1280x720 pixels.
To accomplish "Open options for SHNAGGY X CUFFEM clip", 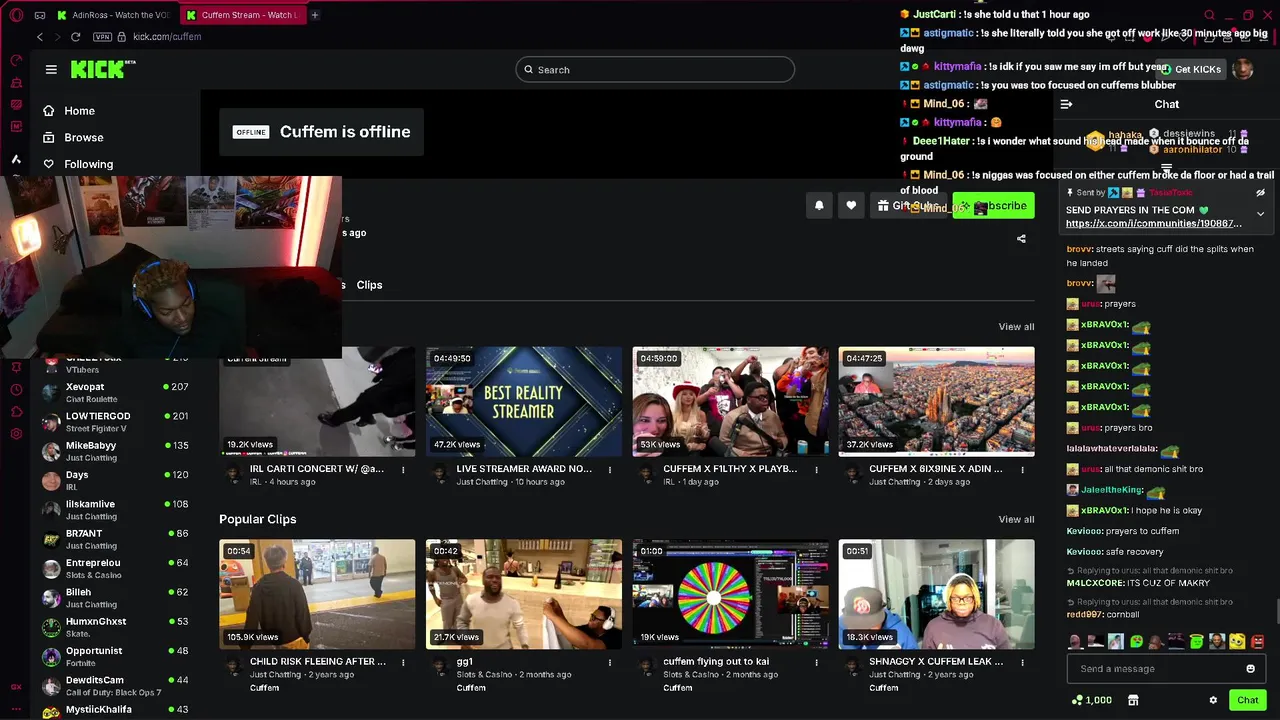I will [1022, 662].
